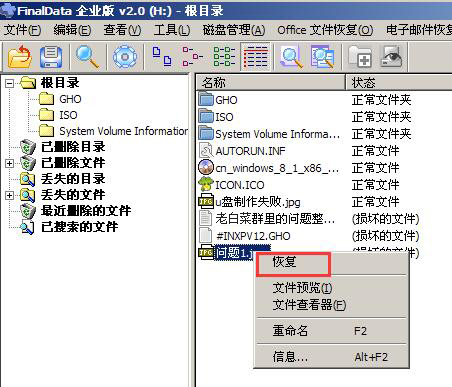
Task: Click the open drive folder toolbar icon
Action: [x=20, y=57]
